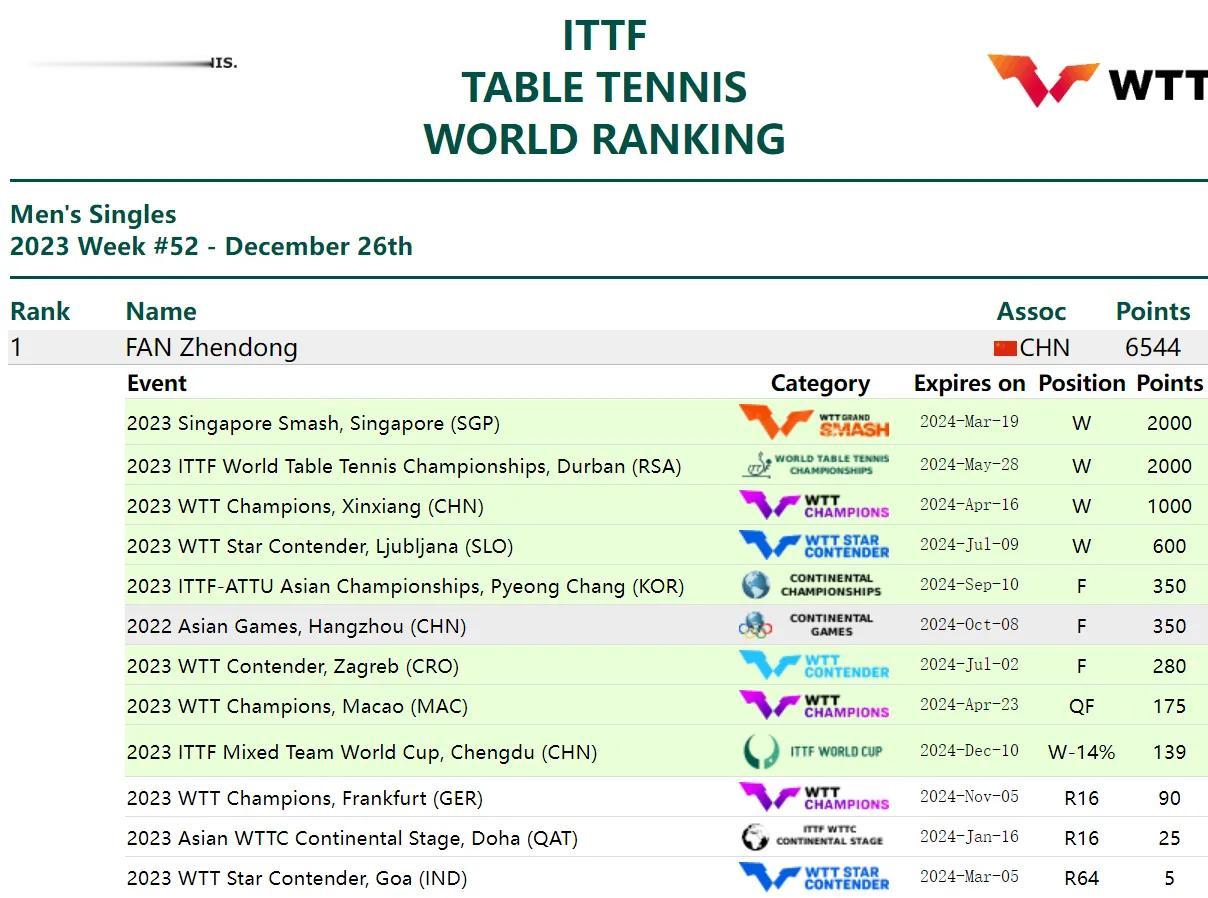Click the WTT Grand Smash category logo
1208x898 pixels.
pyautogui.click(x=814, y=423)
